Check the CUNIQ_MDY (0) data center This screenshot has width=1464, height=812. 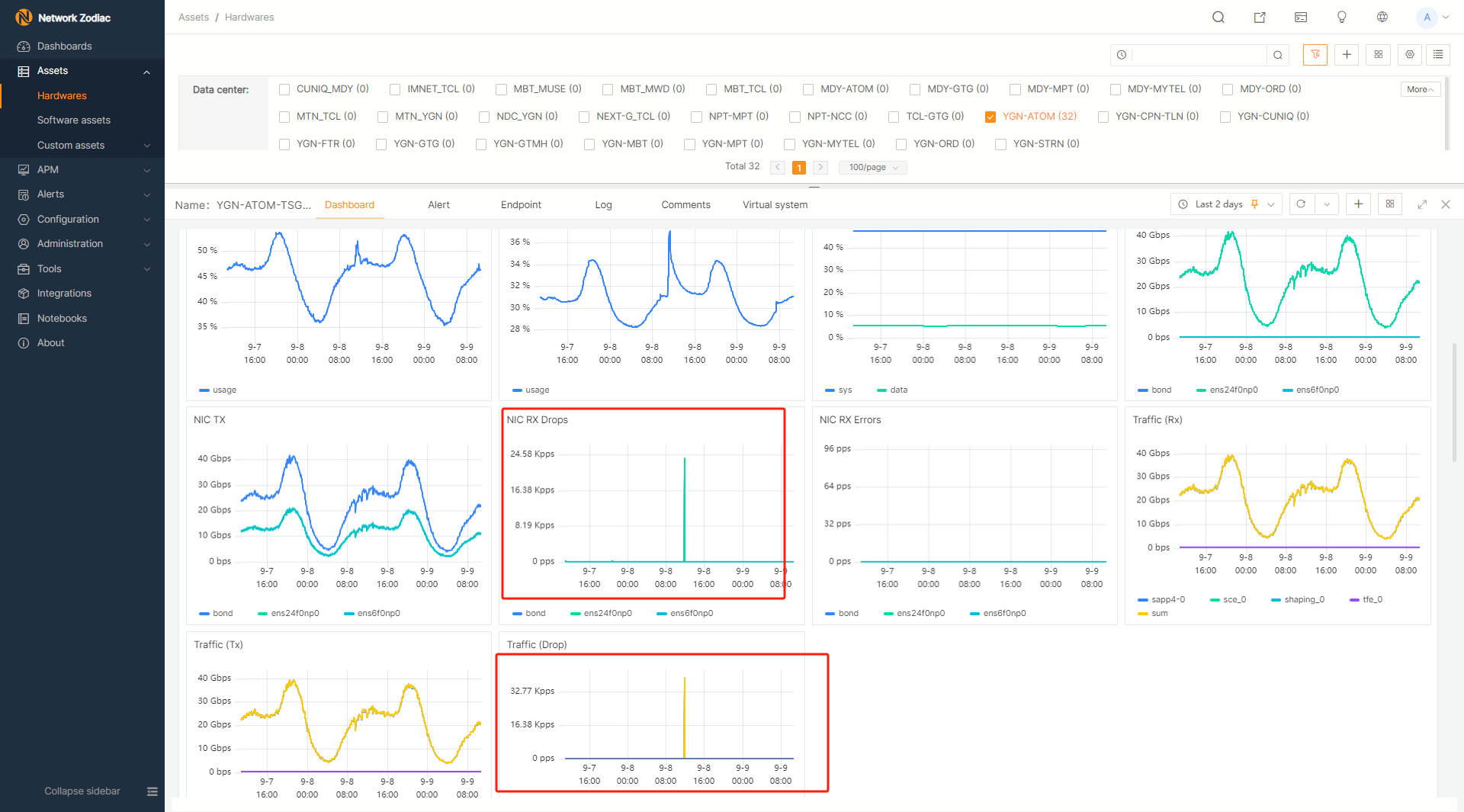point(284,89)
